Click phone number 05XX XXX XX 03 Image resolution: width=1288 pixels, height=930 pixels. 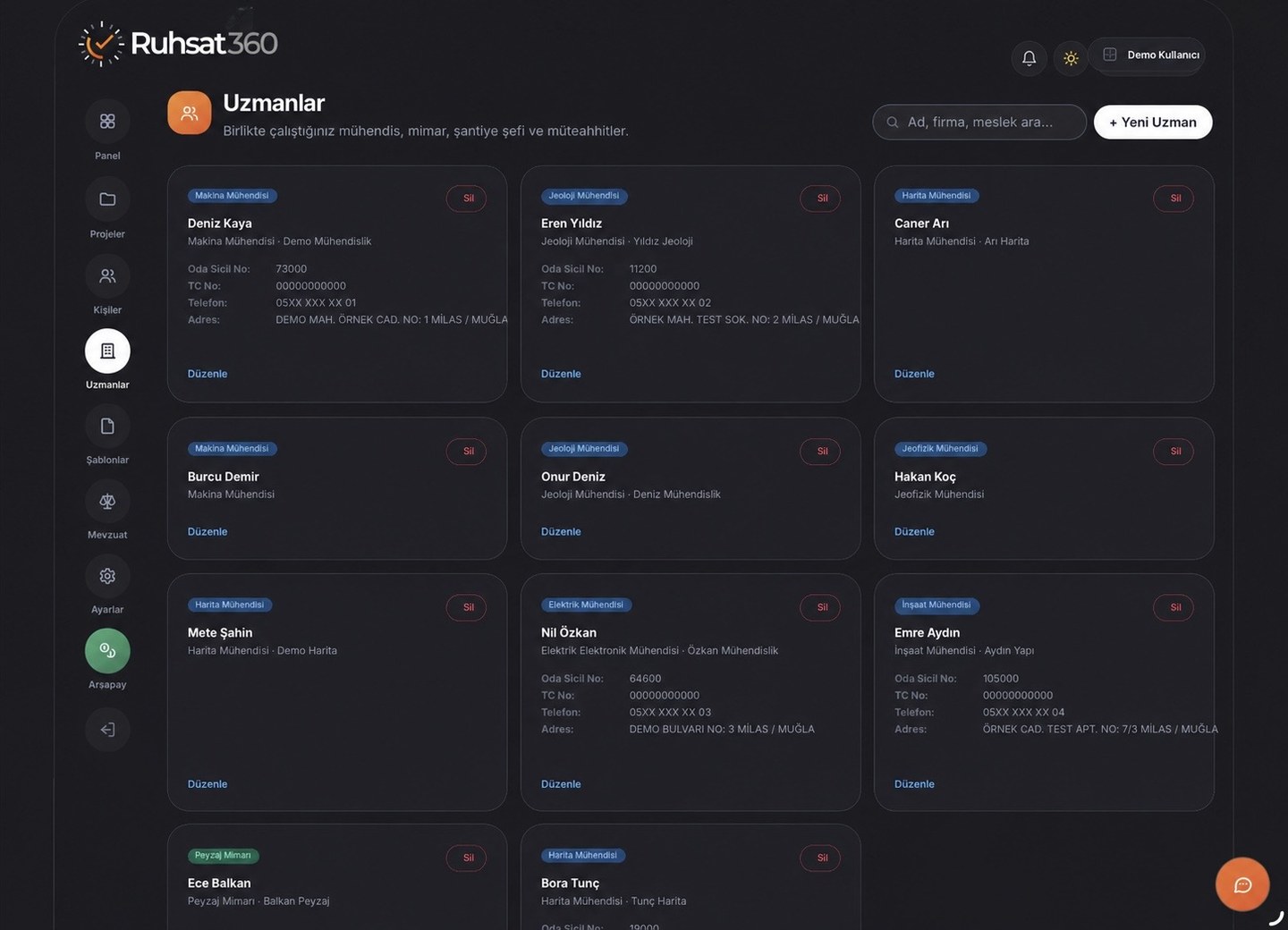click(670, 713)
